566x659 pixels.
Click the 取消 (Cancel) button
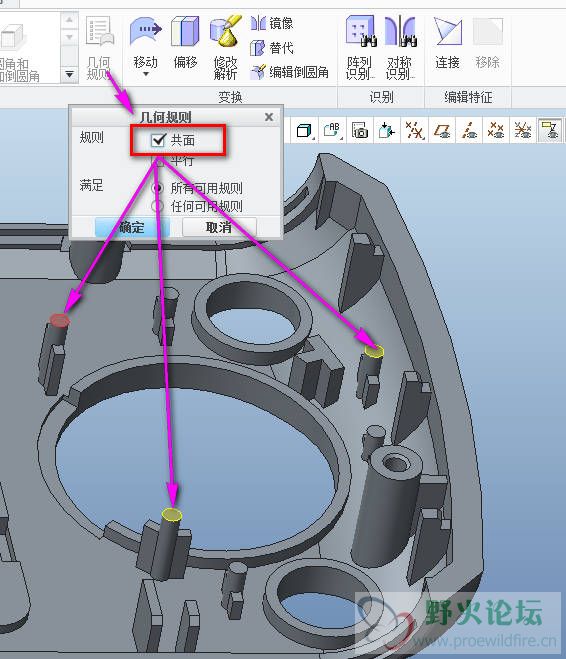tap(219, 227)
